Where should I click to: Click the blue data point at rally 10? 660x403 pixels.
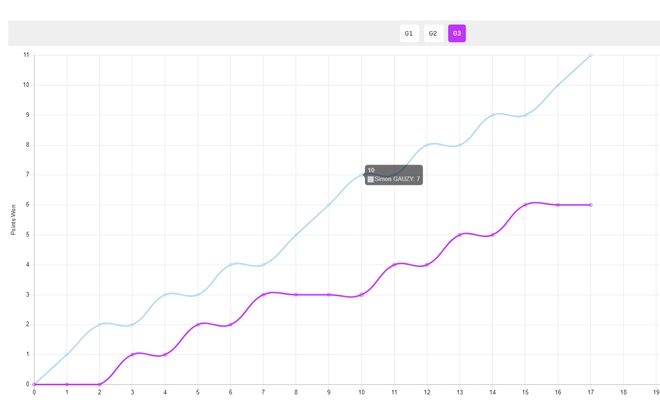coord(361,174)
